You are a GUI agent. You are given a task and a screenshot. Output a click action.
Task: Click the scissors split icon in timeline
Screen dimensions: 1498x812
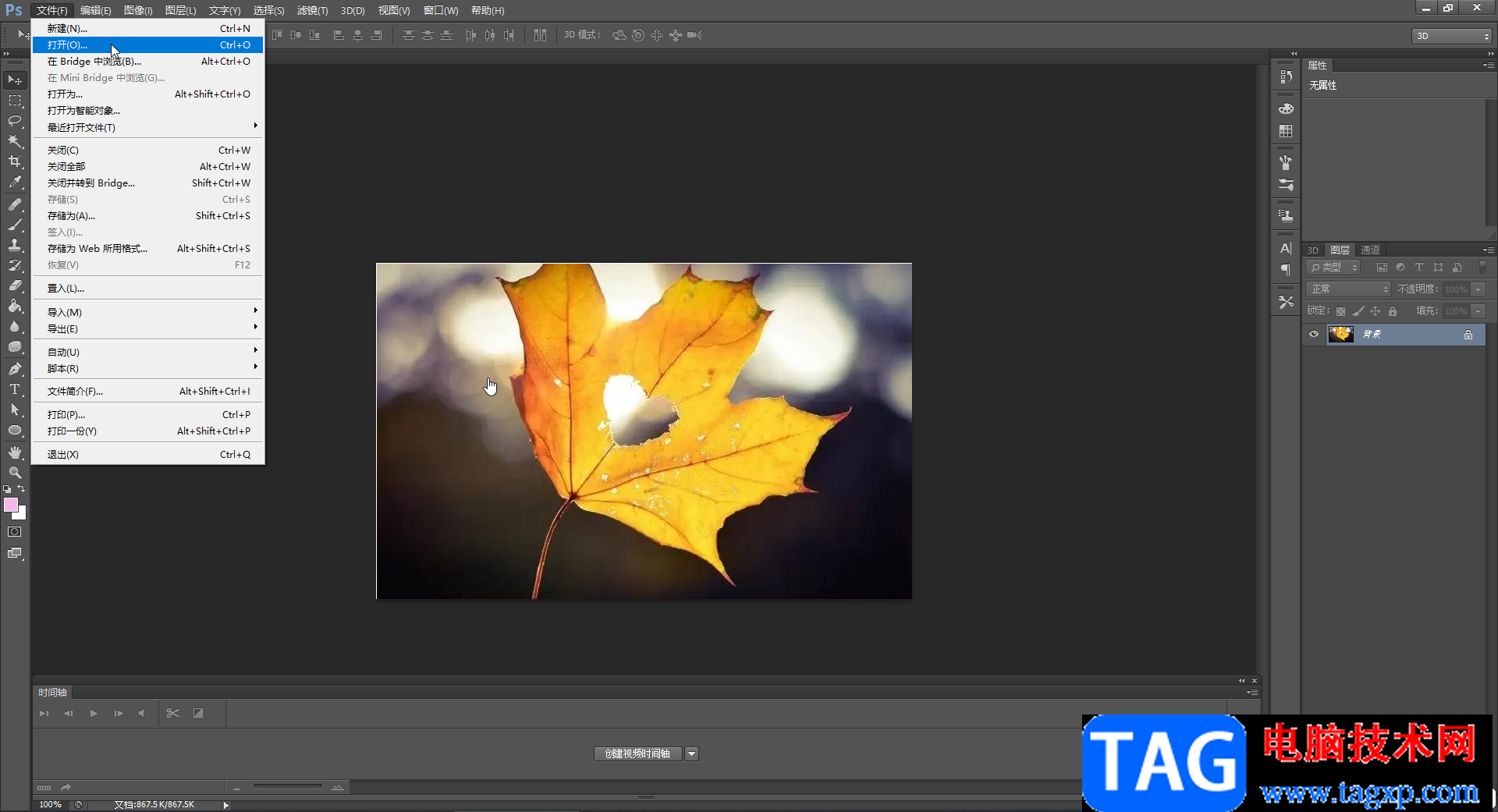coord(172,713)
